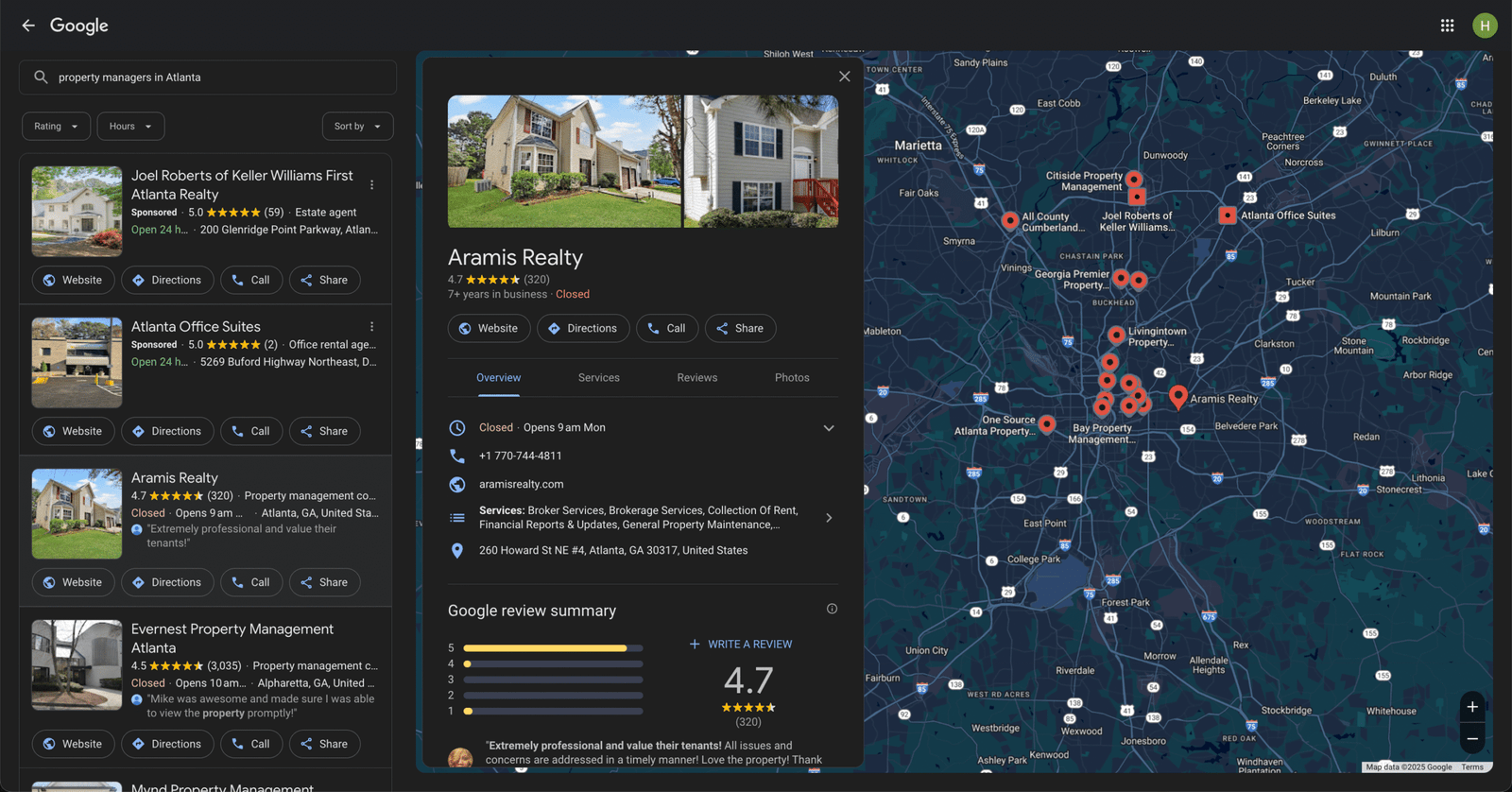Click the location pin icon beside 260 Howard St
This screenshot has width=1512, height=792.
click(x=457, y=550)
